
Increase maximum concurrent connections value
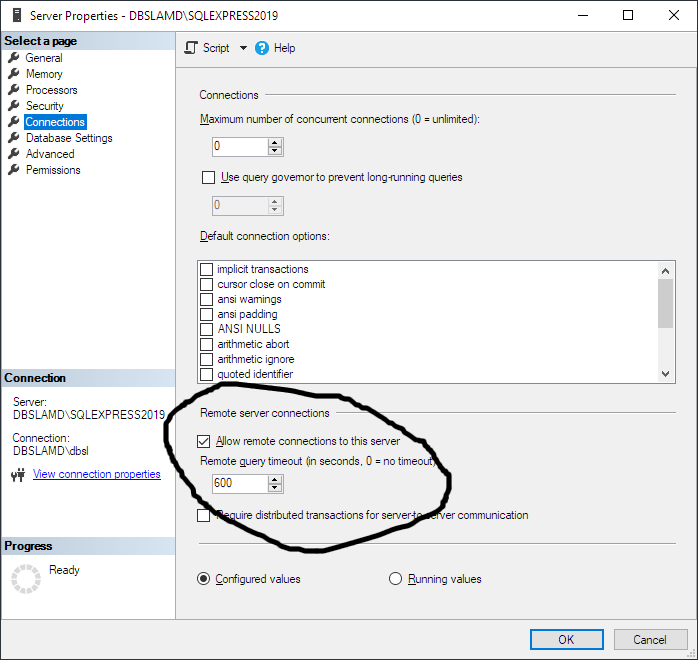[275, 142]
